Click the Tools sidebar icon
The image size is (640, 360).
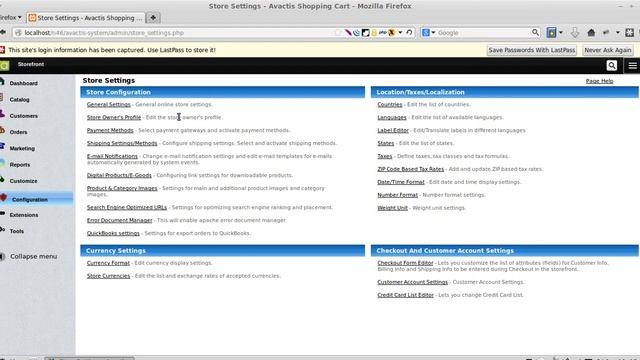(2, 230)
